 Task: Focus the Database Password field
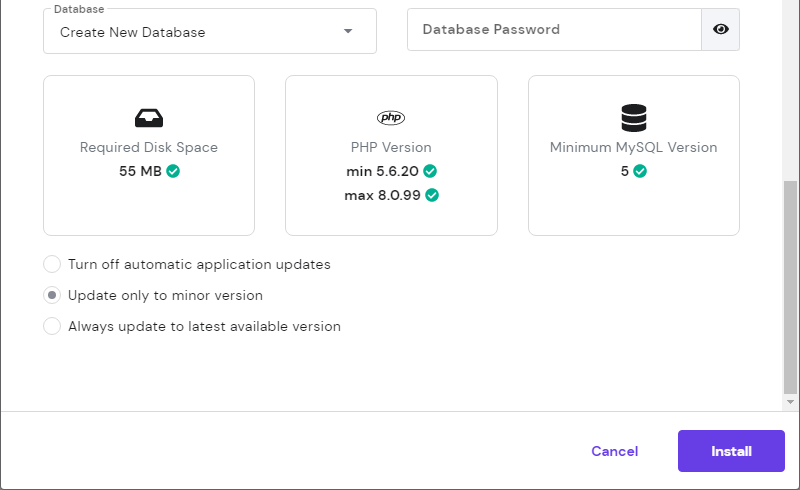click(x=554, y=30)
